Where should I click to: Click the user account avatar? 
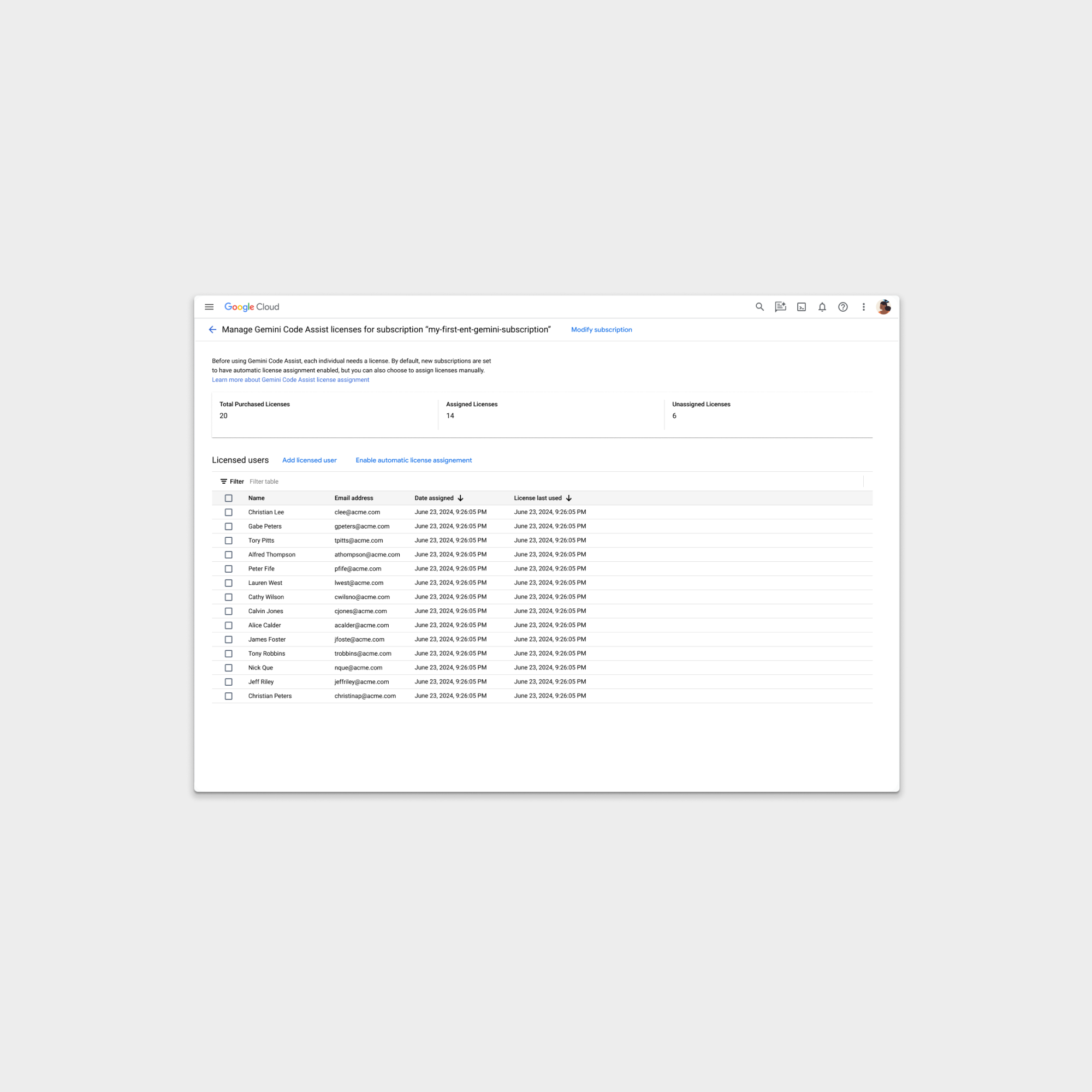click(x=884, y=307)
